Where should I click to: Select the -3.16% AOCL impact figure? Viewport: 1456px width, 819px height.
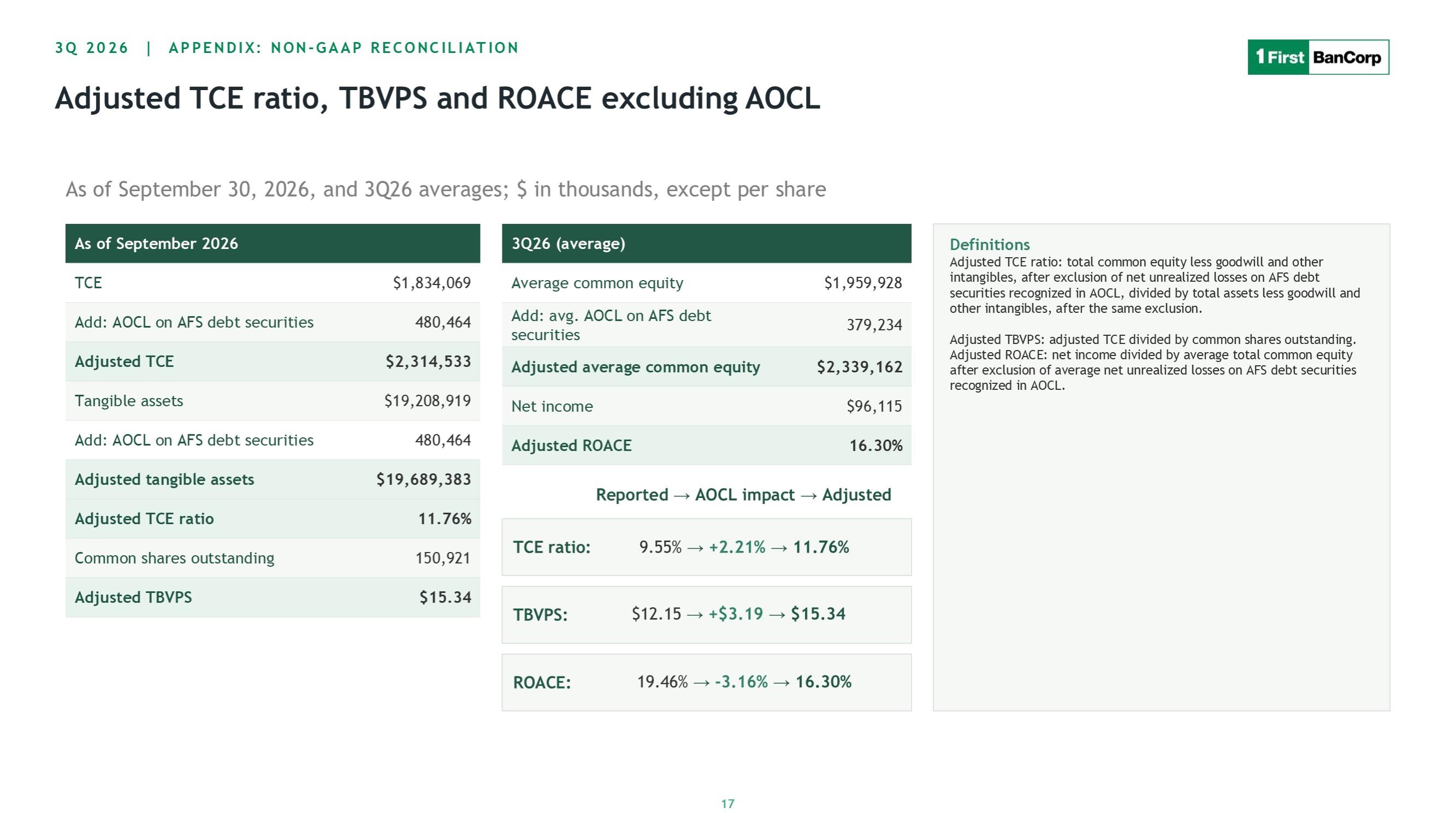pos(742,681)
